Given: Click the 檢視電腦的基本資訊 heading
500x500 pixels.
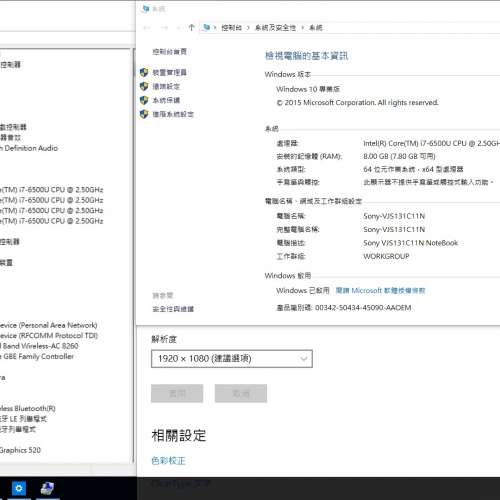Looking at the screenshot, I should 306,56.
